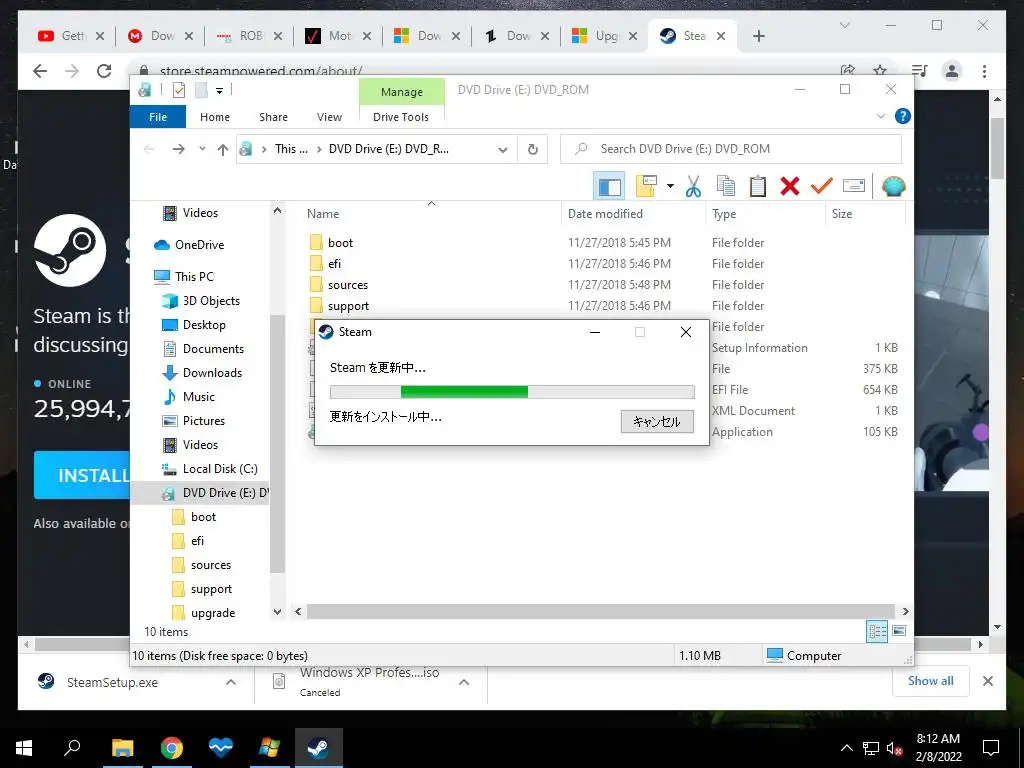Click the Chrome reload button
The height and width of the screenshot is (768, 1024).
coord(104,71)
